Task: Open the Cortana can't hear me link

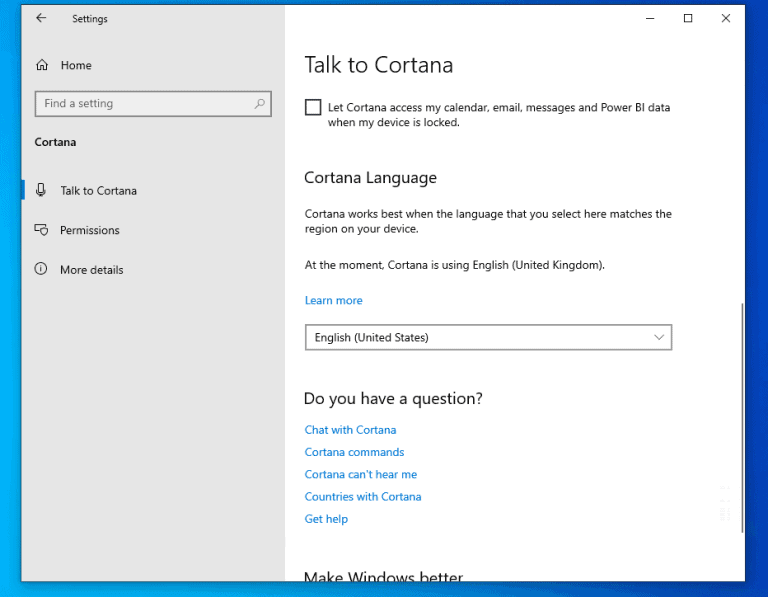Action: point(360,475)
